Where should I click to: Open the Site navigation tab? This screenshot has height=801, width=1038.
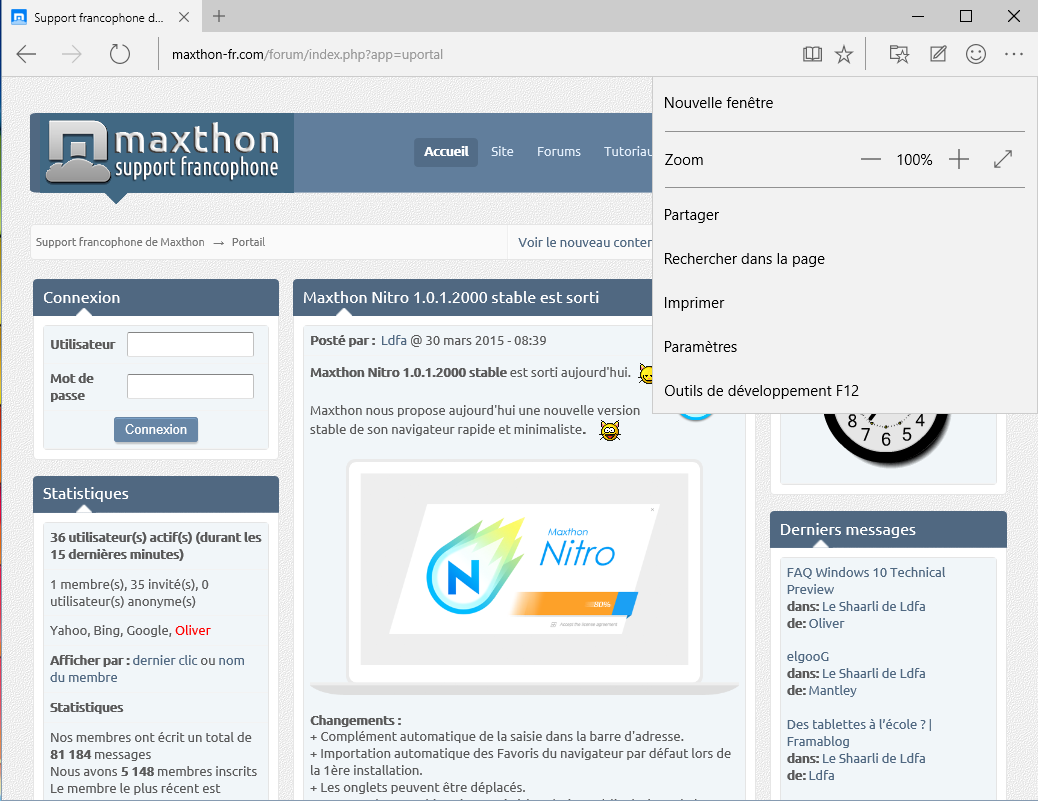(x=502, y=152)
